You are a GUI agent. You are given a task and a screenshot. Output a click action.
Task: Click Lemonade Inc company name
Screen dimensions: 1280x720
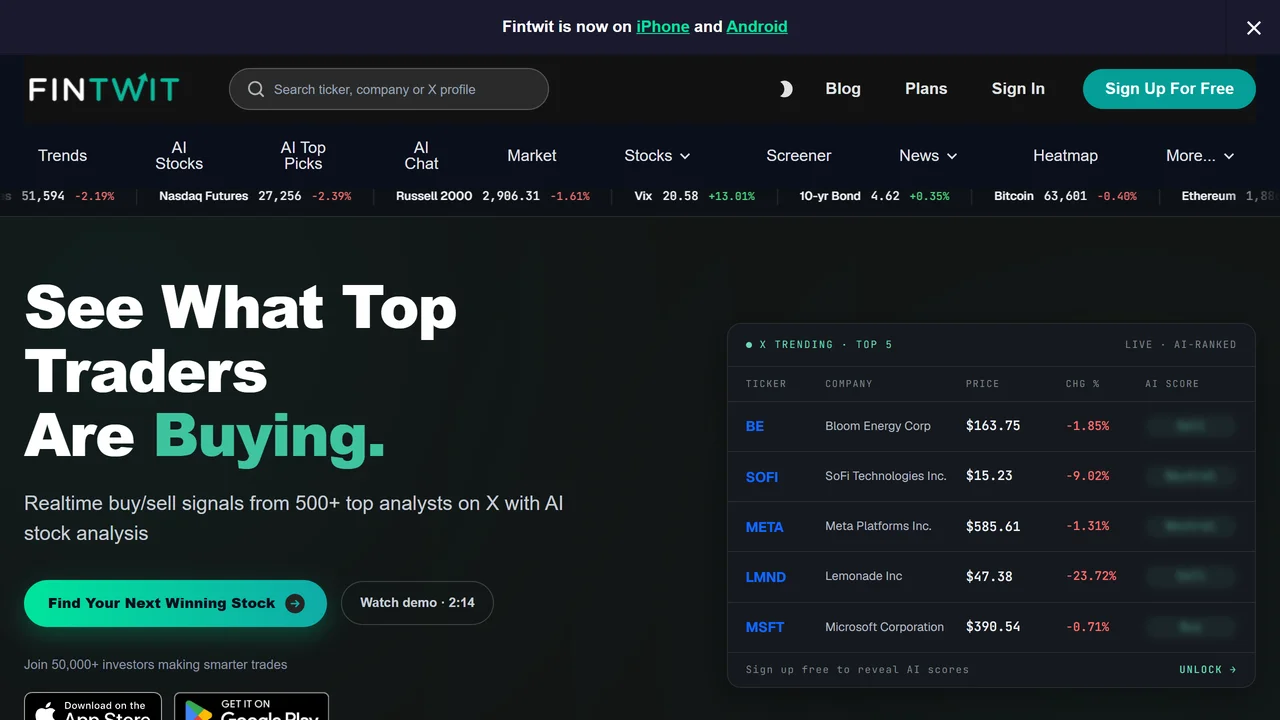[864, 576]
